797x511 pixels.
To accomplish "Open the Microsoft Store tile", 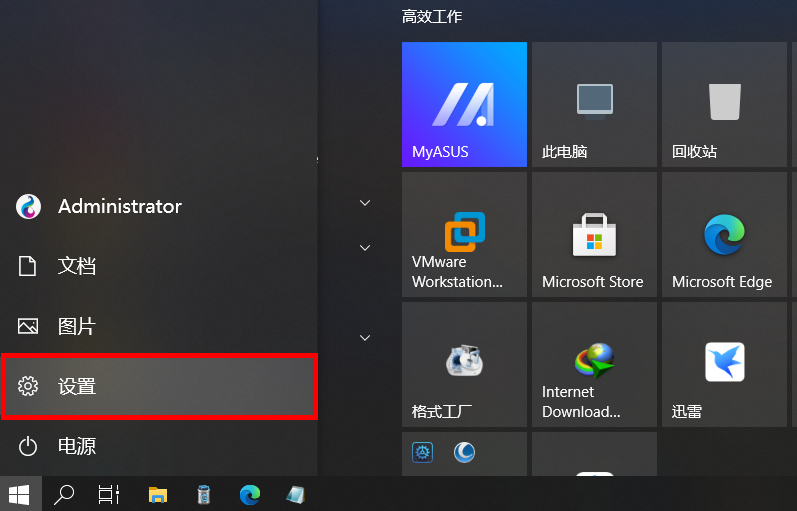I will 594,234.
